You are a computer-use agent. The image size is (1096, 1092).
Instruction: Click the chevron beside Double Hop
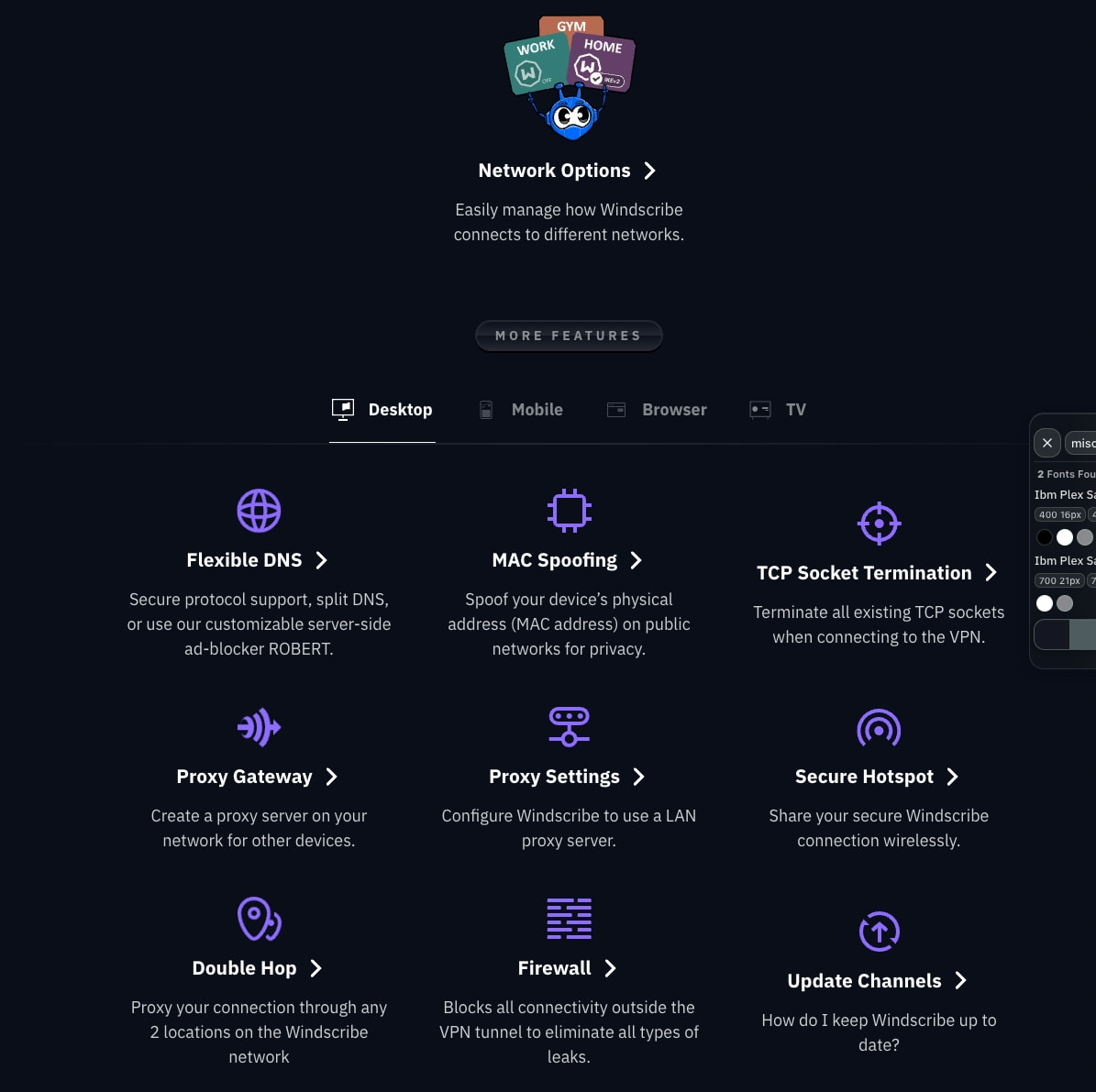[316, 968]
